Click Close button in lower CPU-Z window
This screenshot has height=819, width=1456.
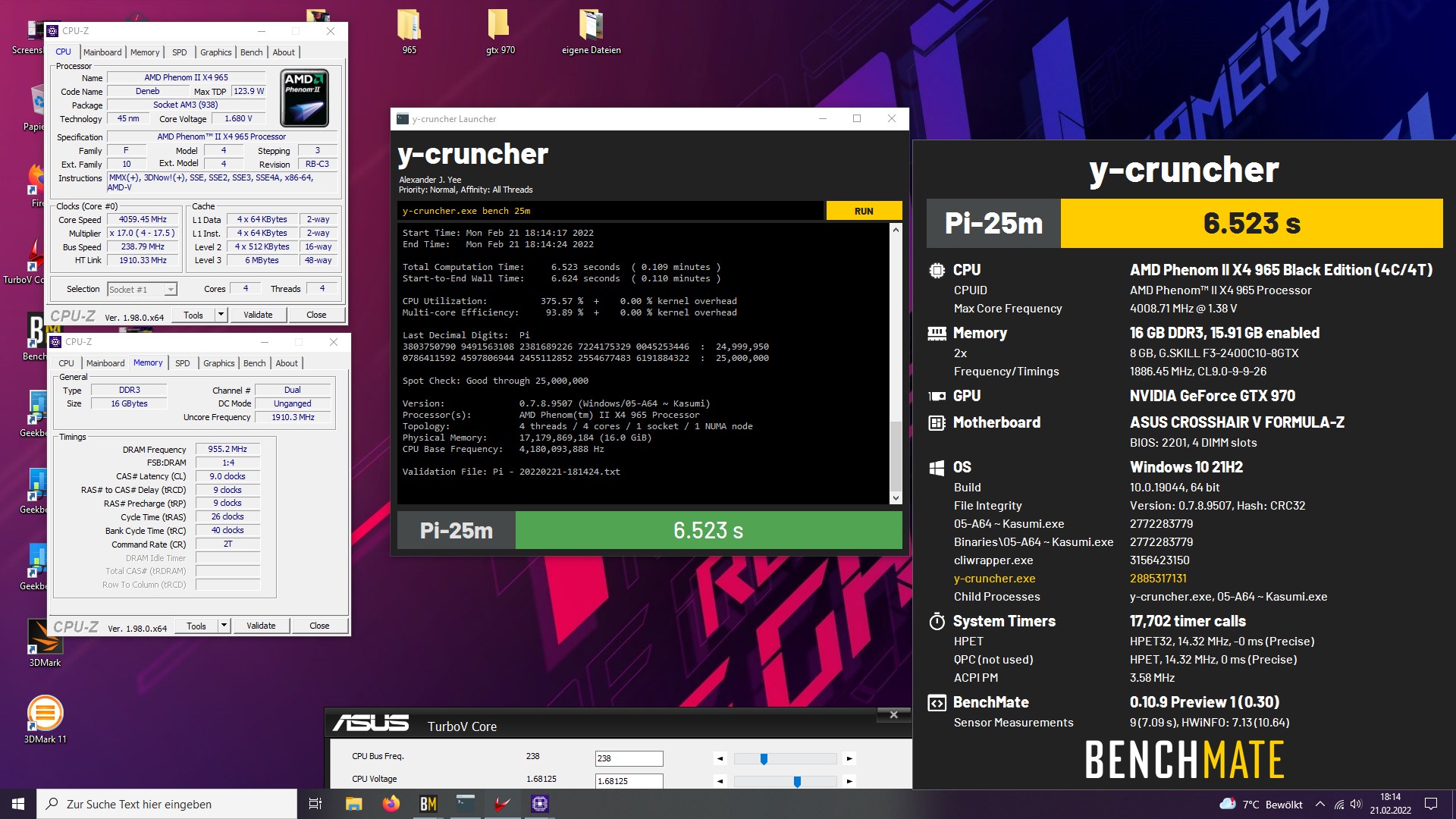(x=319, y=626)
